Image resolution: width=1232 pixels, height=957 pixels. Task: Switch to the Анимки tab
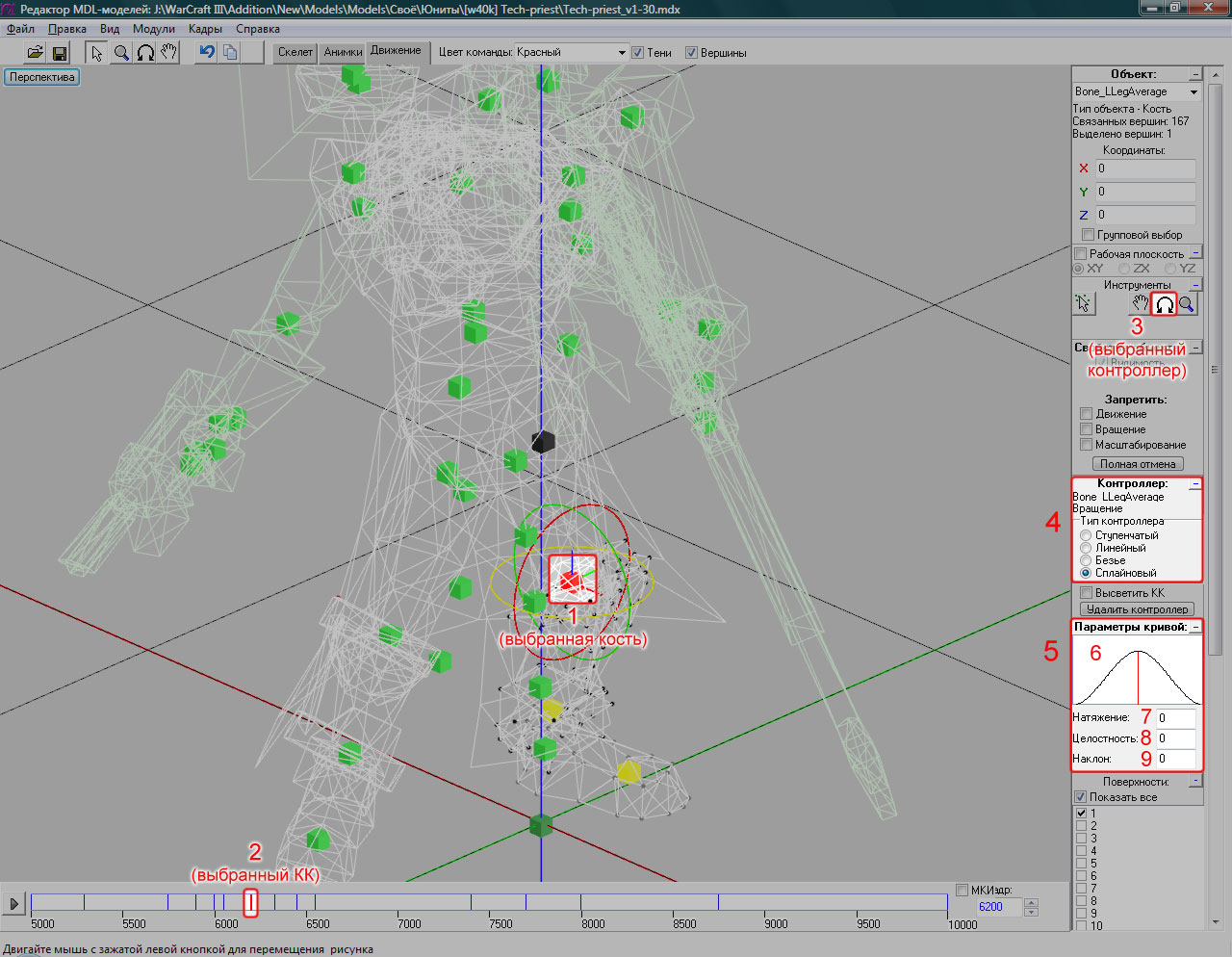point(343,53)
